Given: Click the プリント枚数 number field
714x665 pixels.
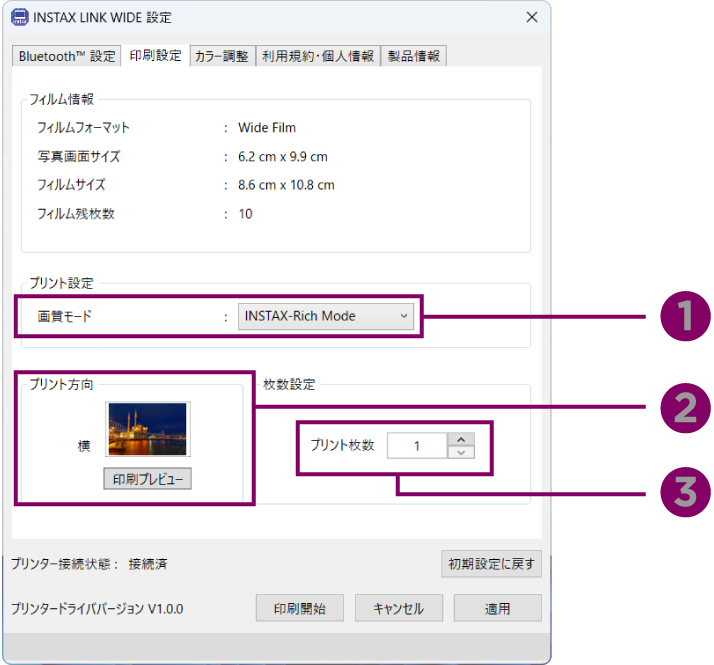Looking at the screenshot, I should click(x=417, y=445).
